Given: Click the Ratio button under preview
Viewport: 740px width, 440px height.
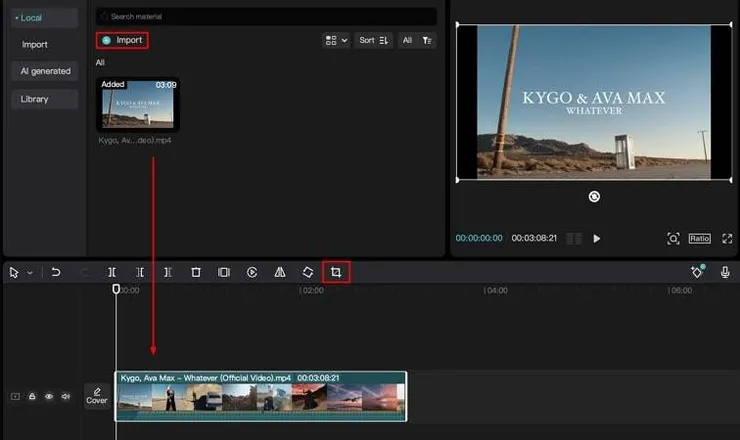Looking at the screenshot, I should 699,239.
